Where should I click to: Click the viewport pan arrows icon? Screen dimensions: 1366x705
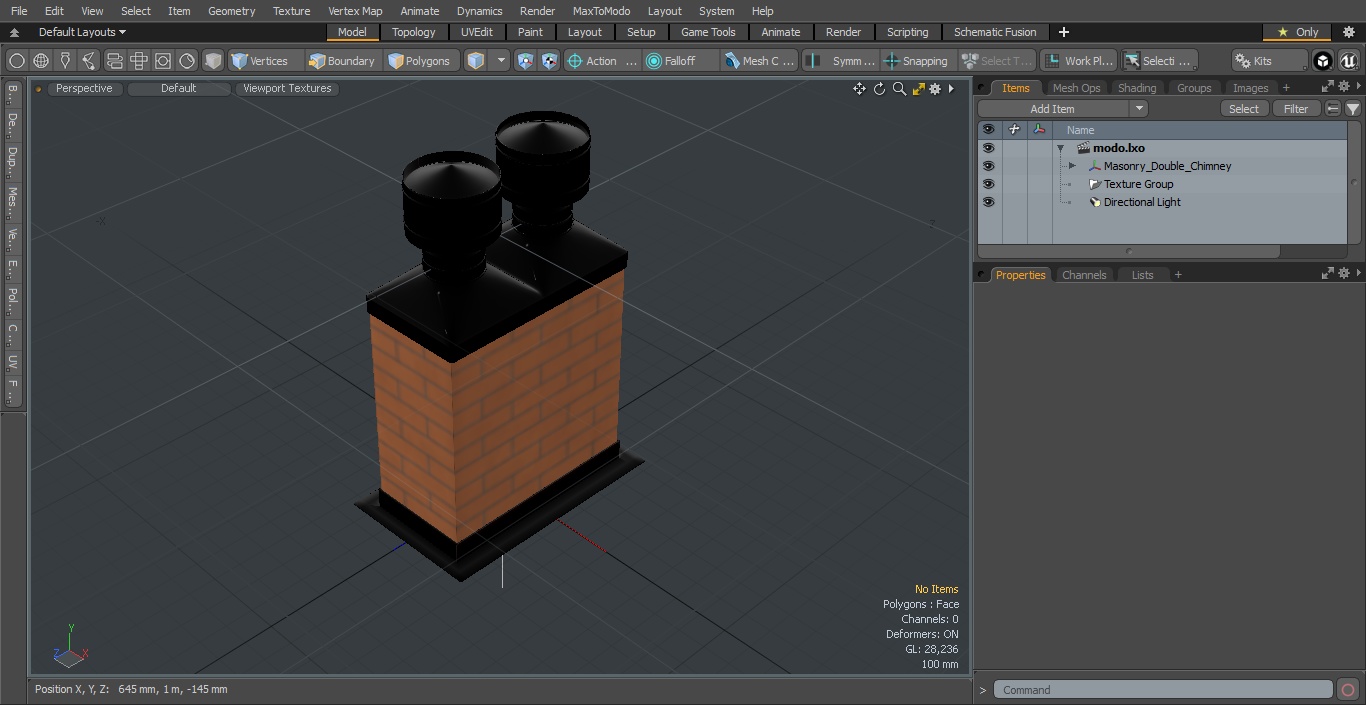coord(859,89)
